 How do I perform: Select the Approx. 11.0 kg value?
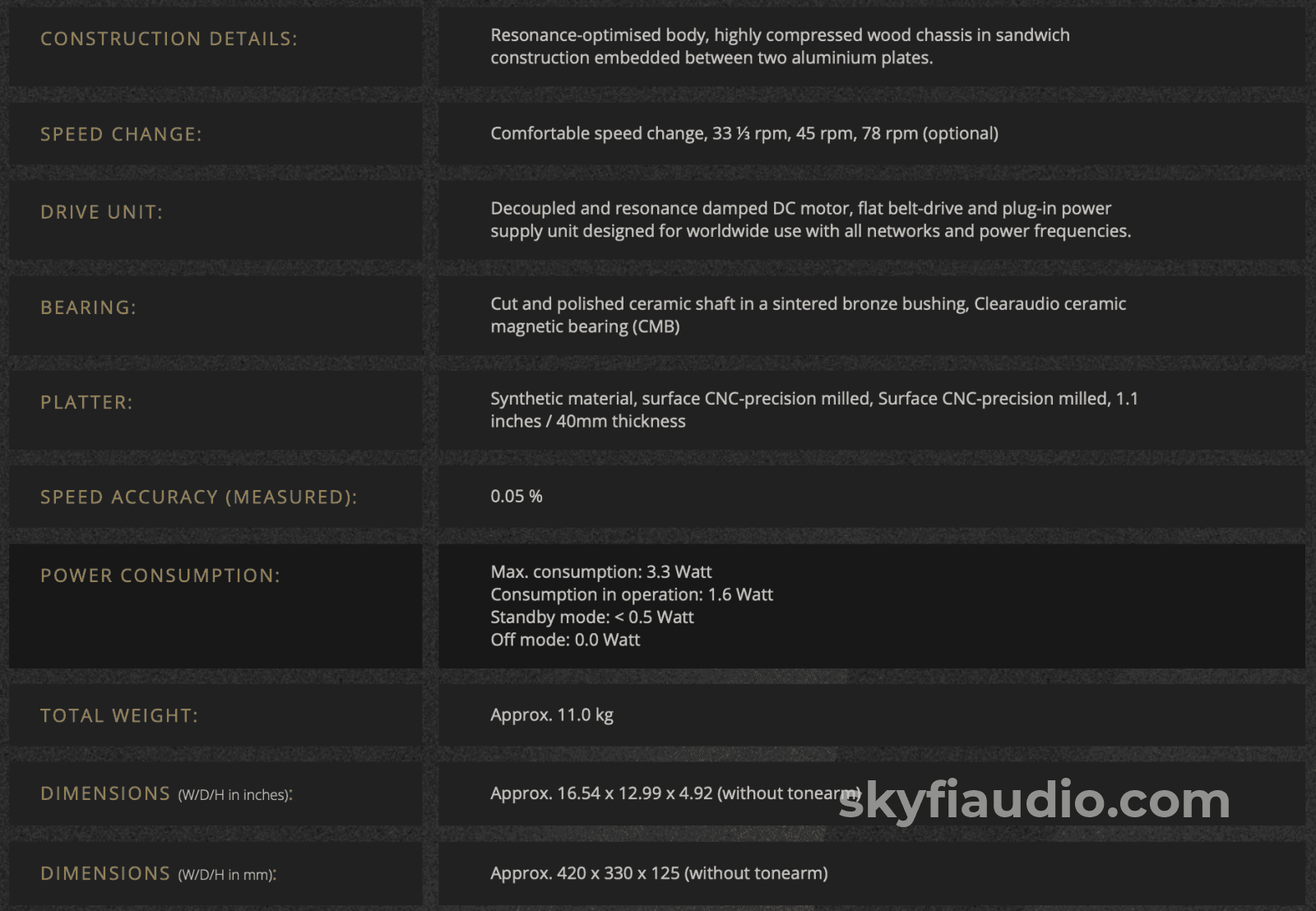(x=551, y=714)
